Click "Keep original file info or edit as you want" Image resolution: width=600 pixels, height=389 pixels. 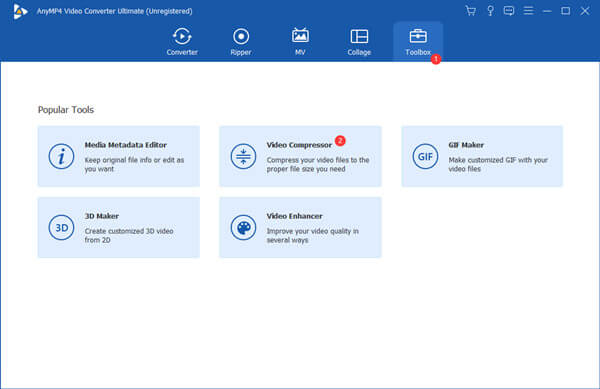(x=134, y=164)
